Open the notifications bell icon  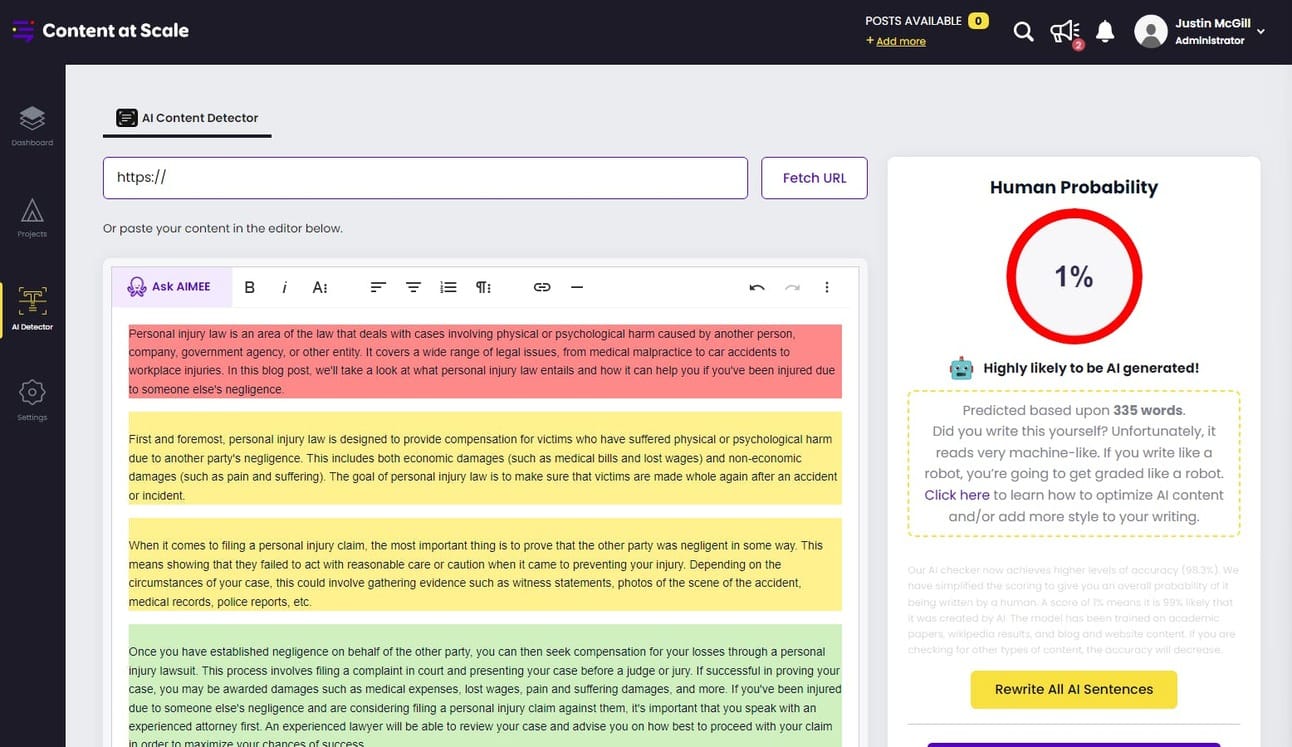(x=1105, y=32)
